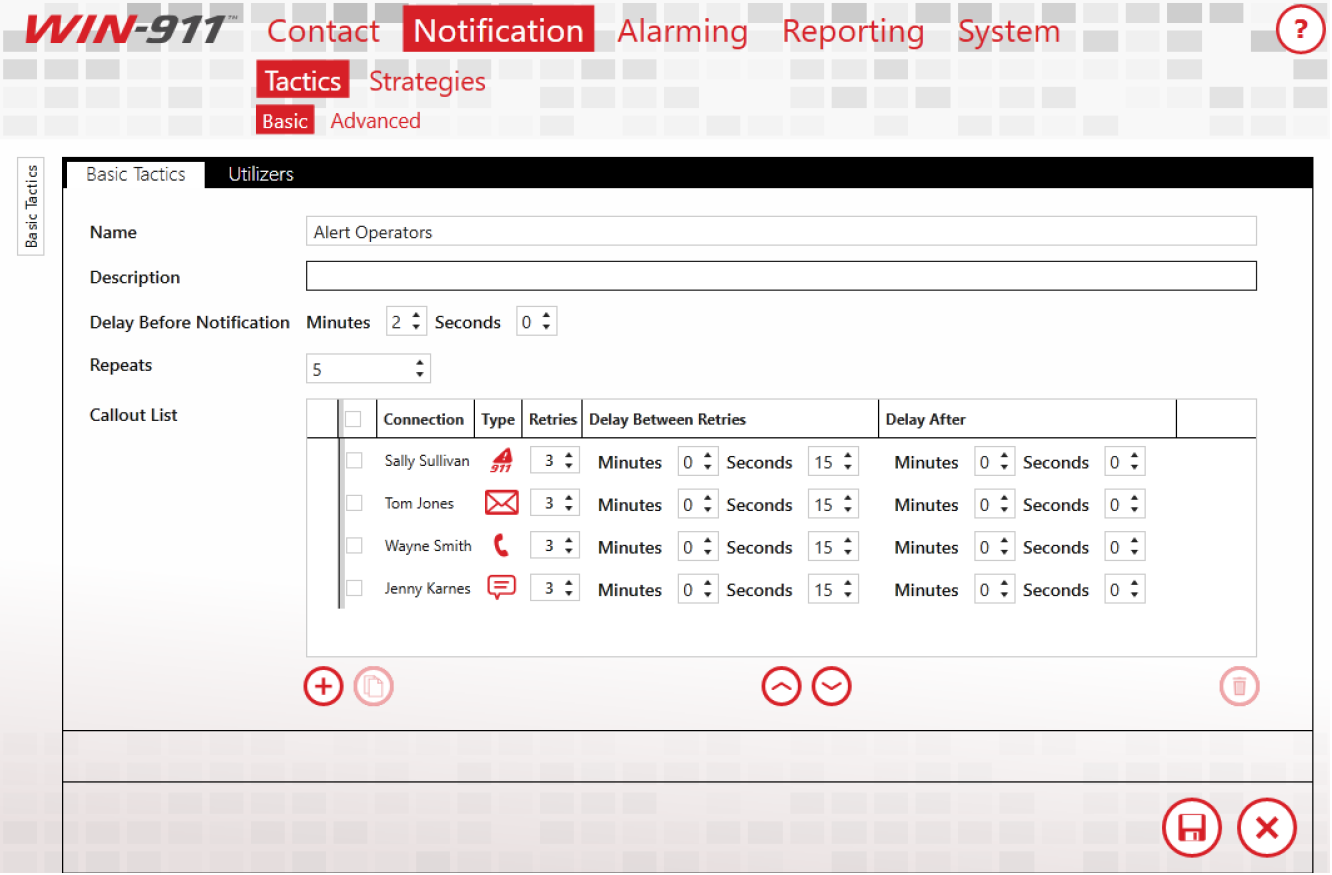Cancel changes with the X icon
The image size is (1332, 875).
tap(1266, 828)
